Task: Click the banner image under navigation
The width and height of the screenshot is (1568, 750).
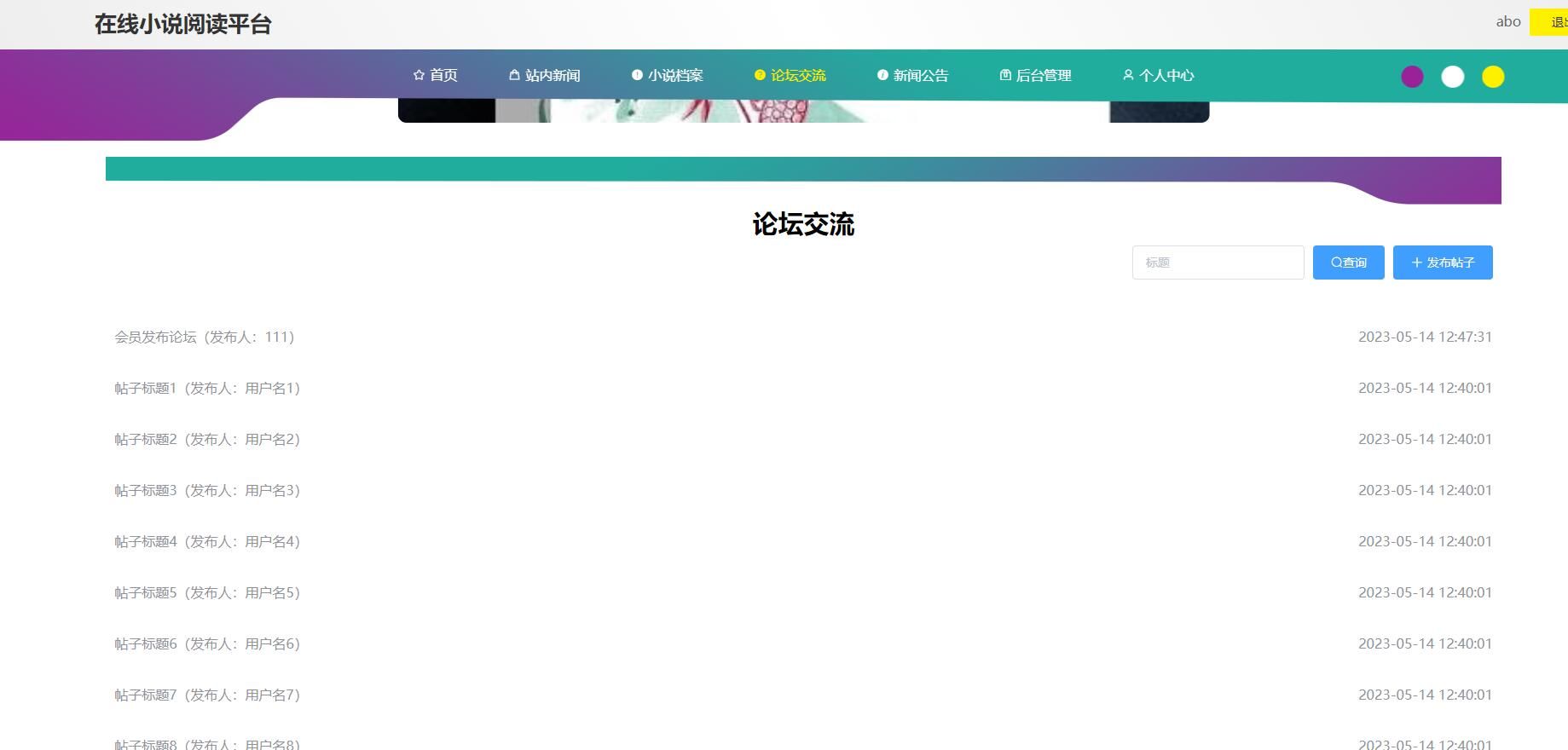Action: click(803, 112)
